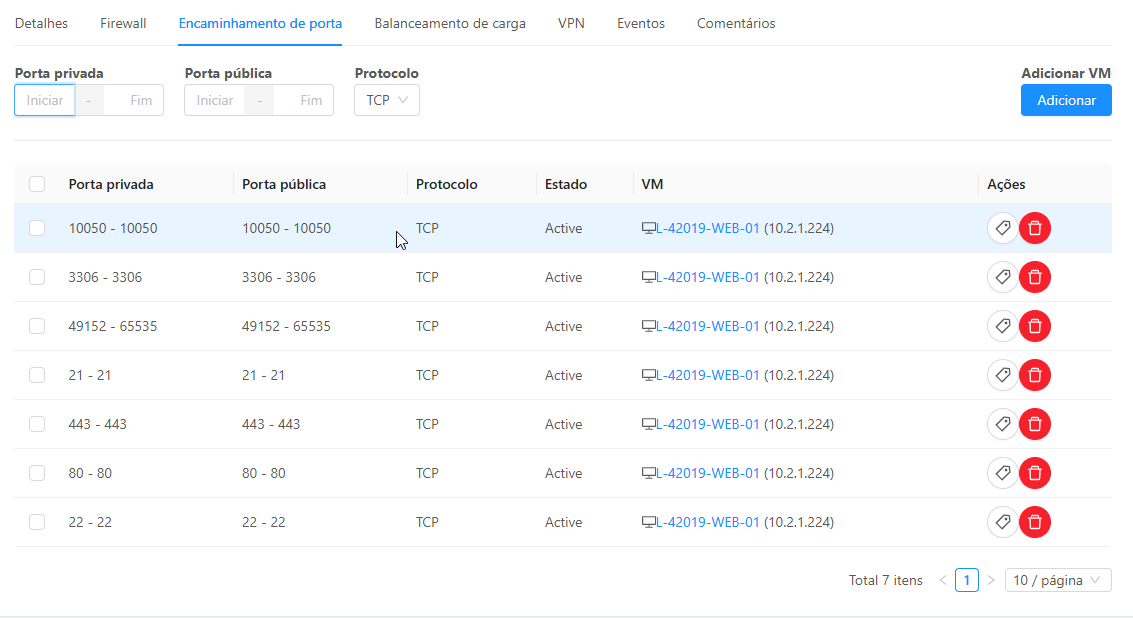Viewport: 1133px width, 618px height.
Task: Delete the 3306 port forwarding rule
Action: click(x=1035, y=277)
